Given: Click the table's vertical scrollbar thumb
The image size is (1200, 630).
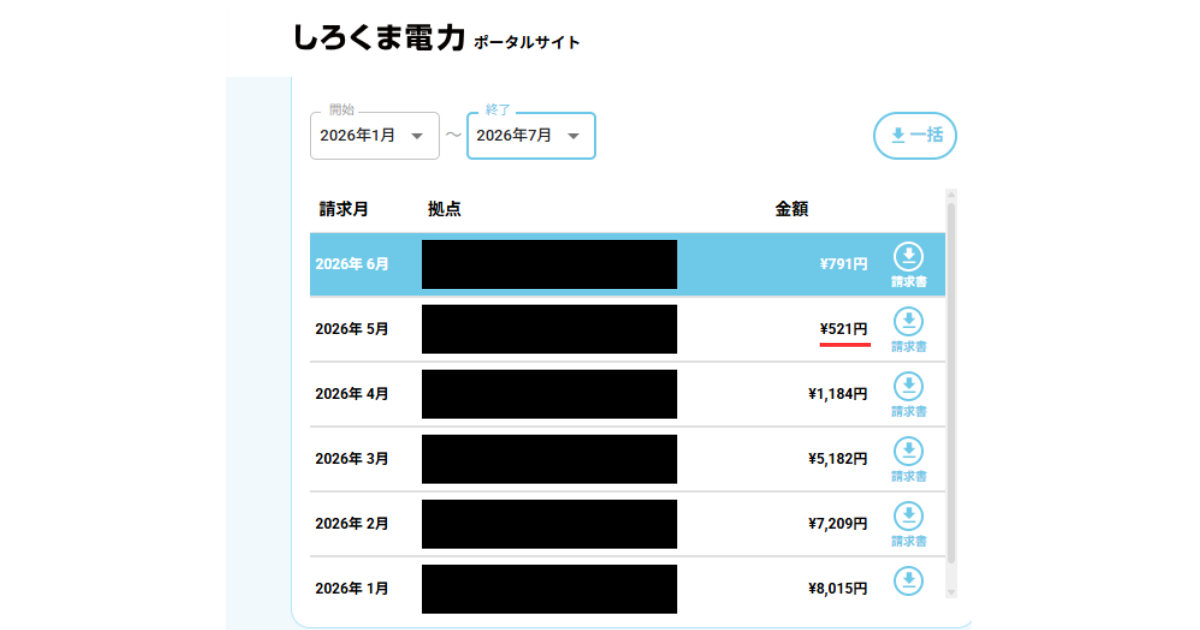Looking at the screenshot, I should pyautogui.click(x=951, y=383).
